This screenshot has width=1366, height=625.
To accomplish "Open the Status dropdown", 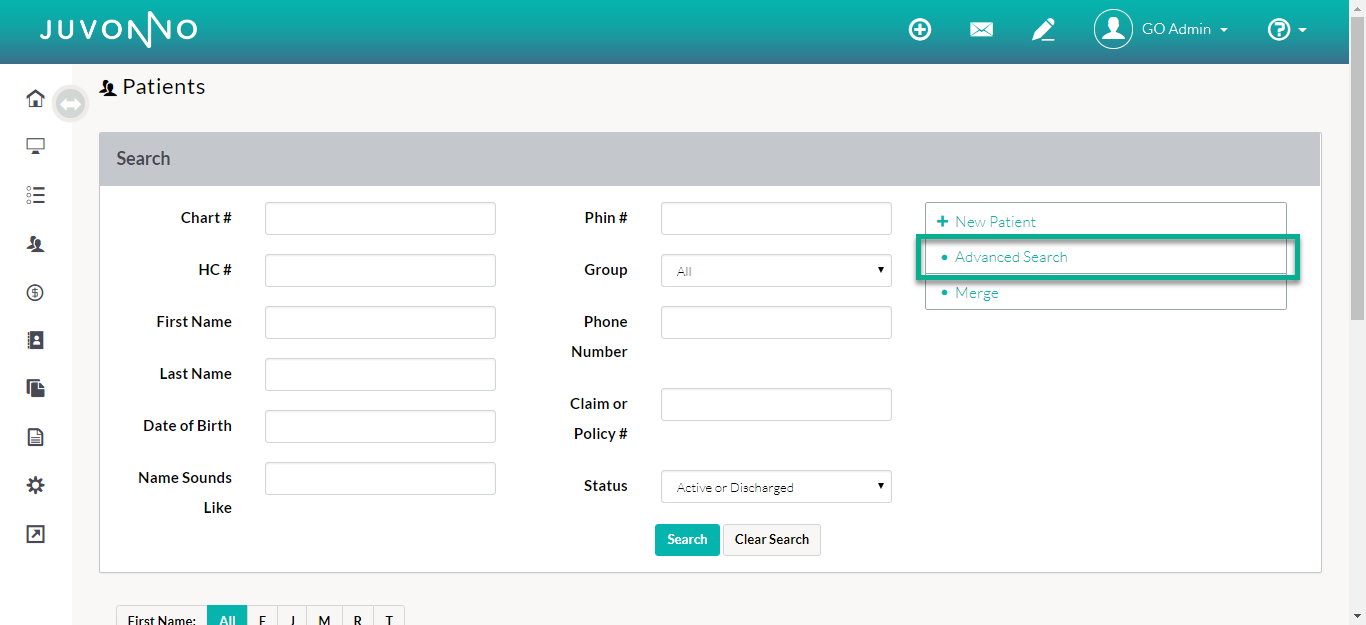I will coord(776,487).
